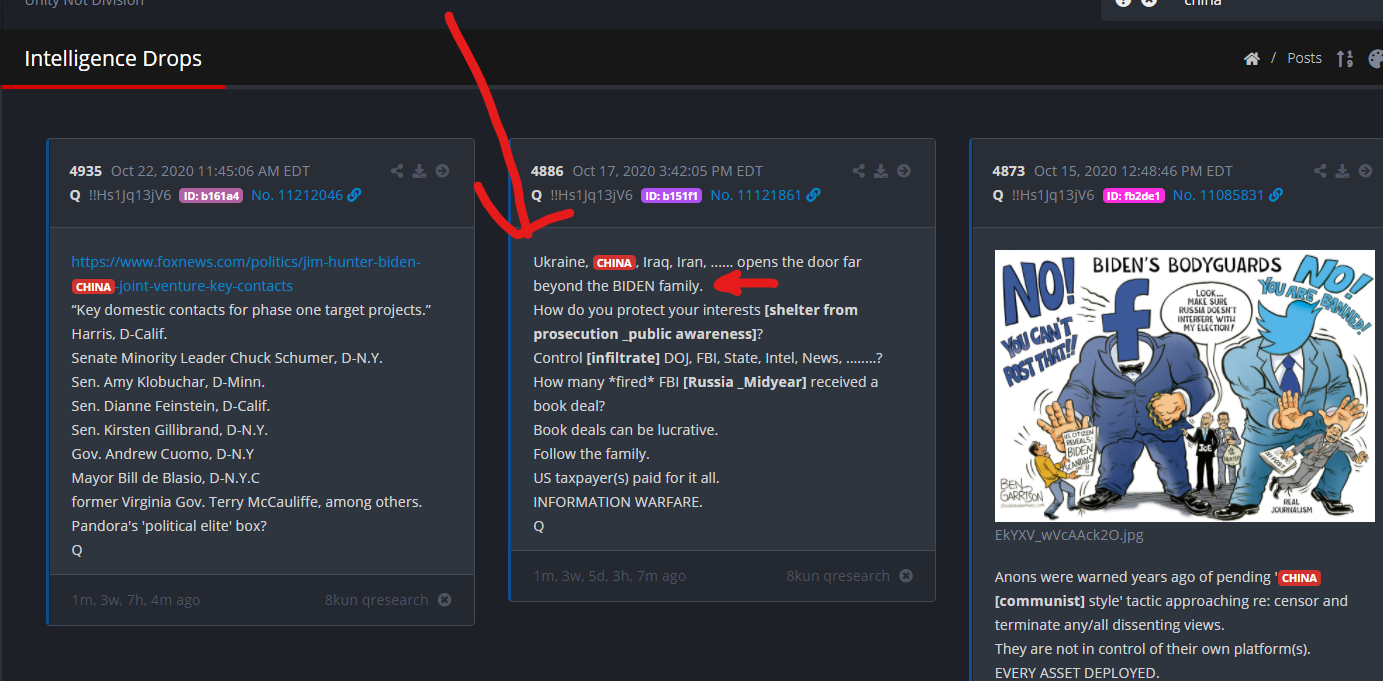Share post 4886
Viewport: 1383px width, 681px height.
pos(858,171)
